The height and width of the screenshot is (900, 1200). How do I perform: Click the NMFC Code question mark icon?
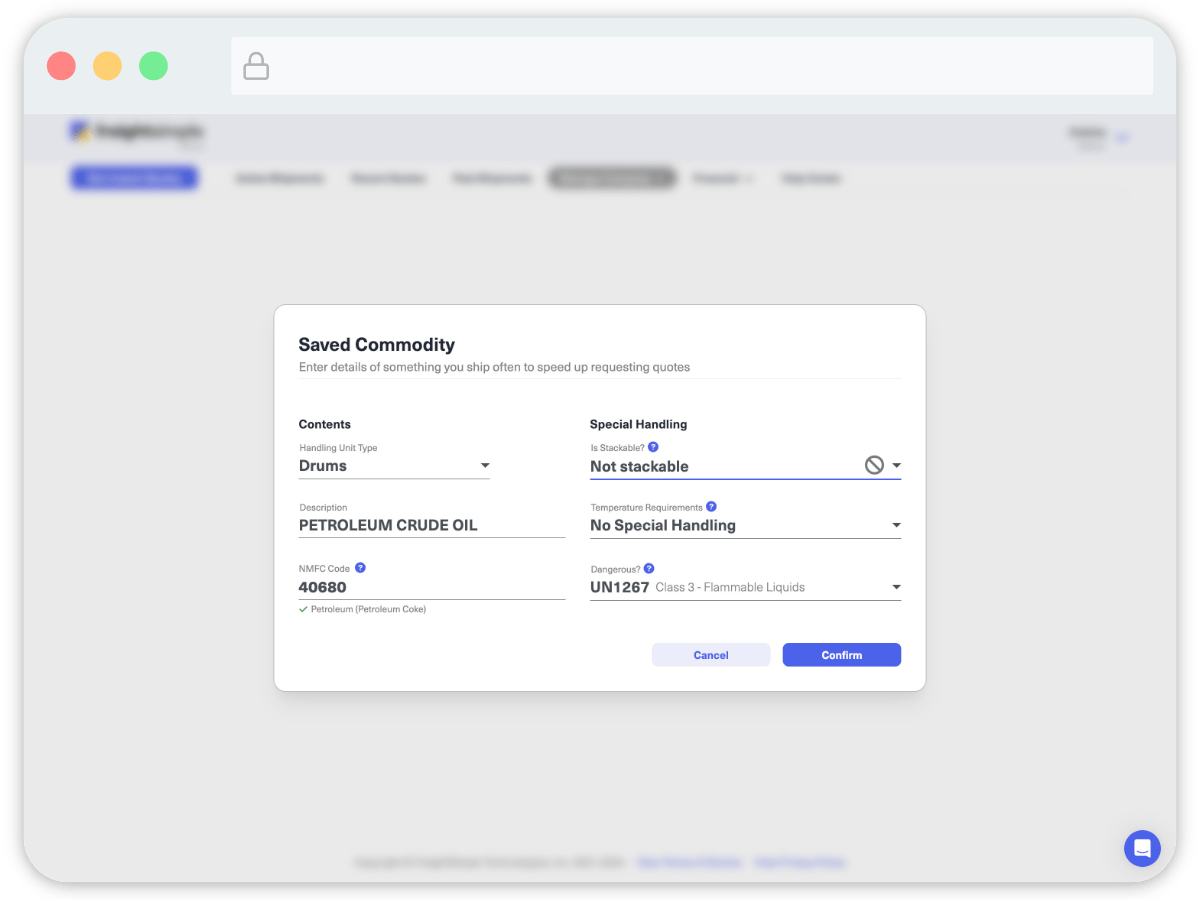pyautogui.click(x=360, y=568)
